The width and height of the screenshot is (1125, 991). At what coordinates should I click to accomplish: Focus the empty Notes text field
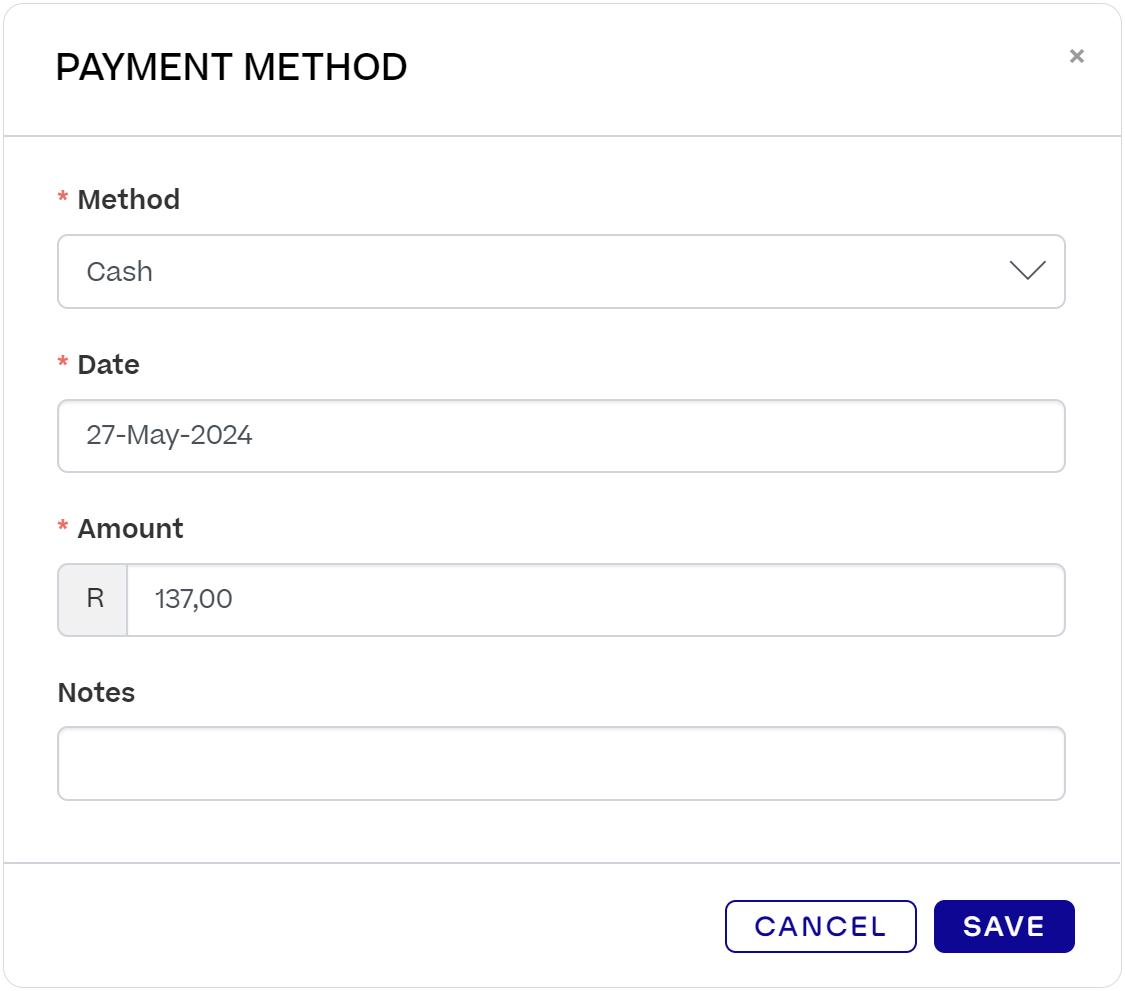pyautogui.click(x=561, y=764)
